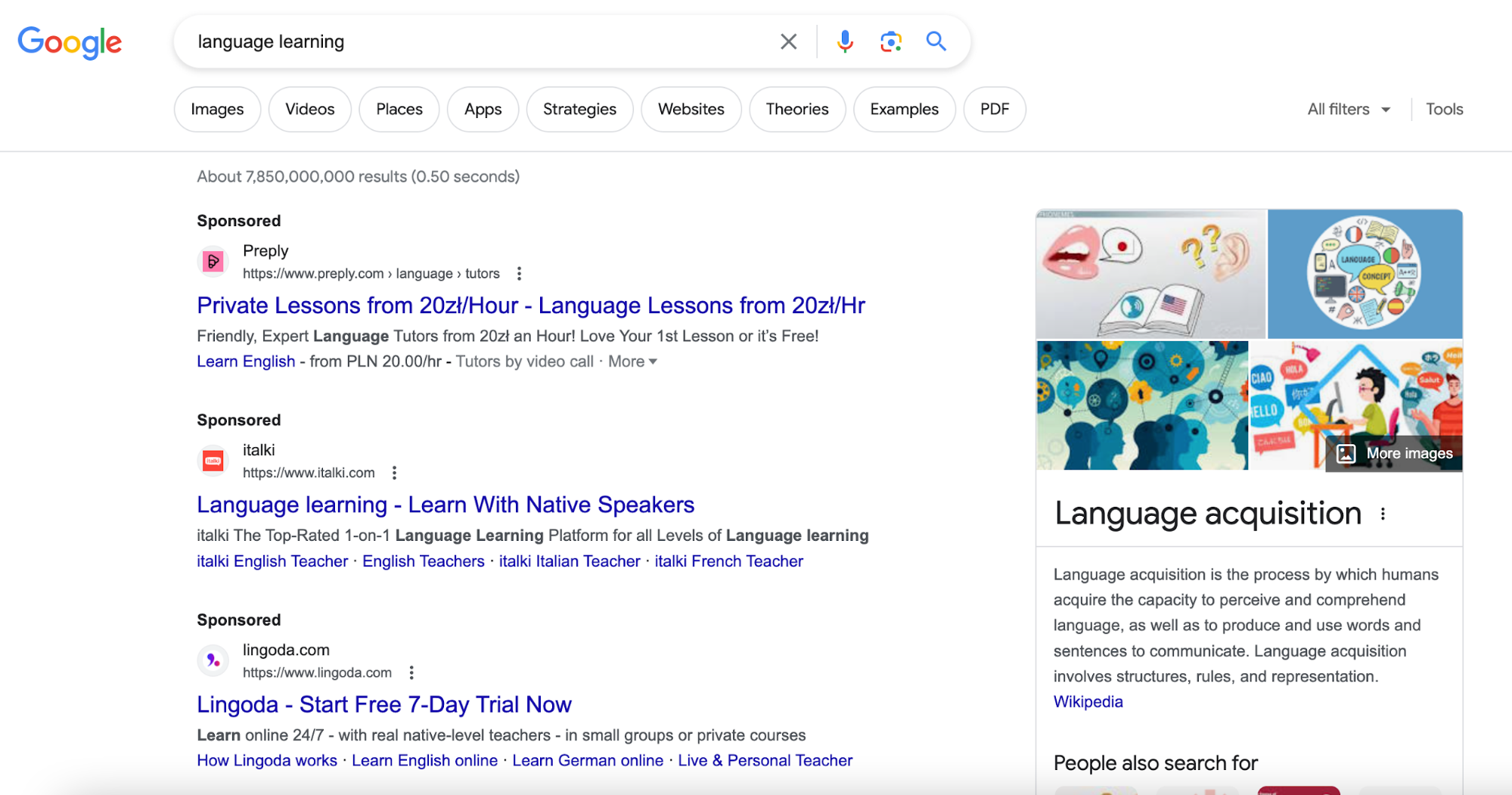
Task: Follow italki English Teacher sitelink
Action: click(272, 561)
